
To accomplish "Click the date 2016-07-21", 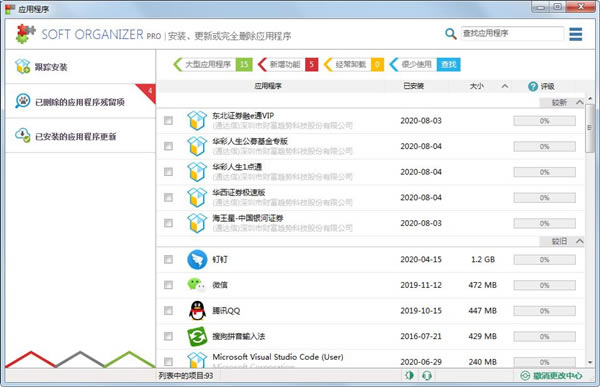I will [421, 336].
